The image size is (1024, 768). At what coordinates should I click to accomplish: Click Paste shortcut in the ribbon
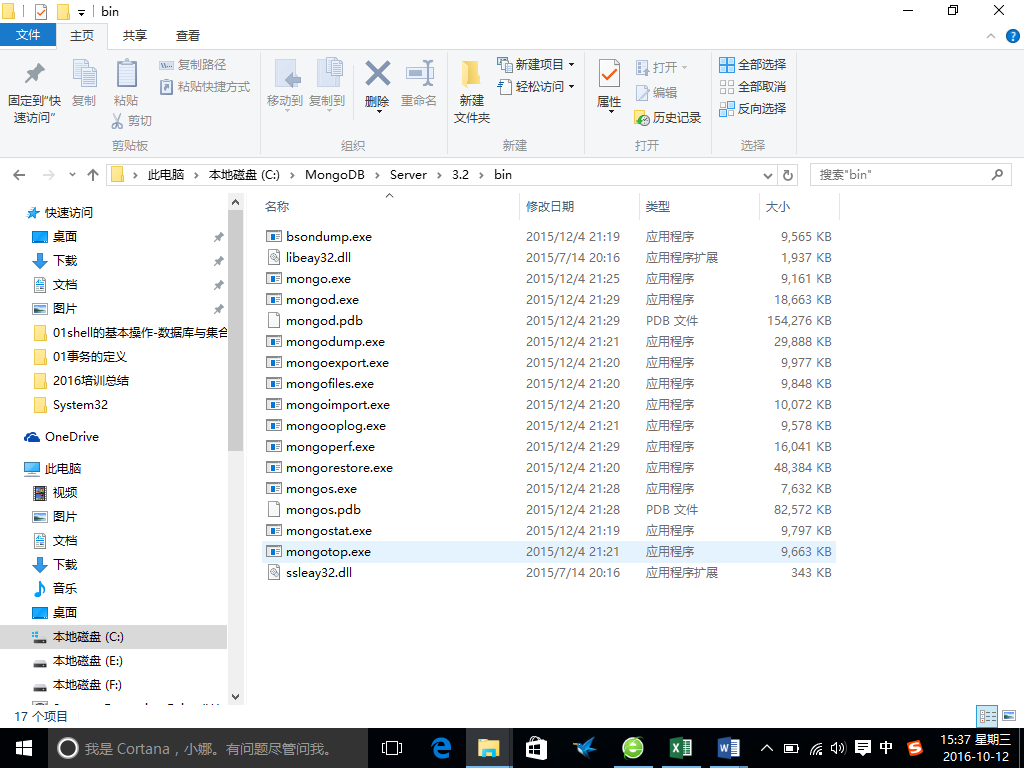click(x=204, y=86)
